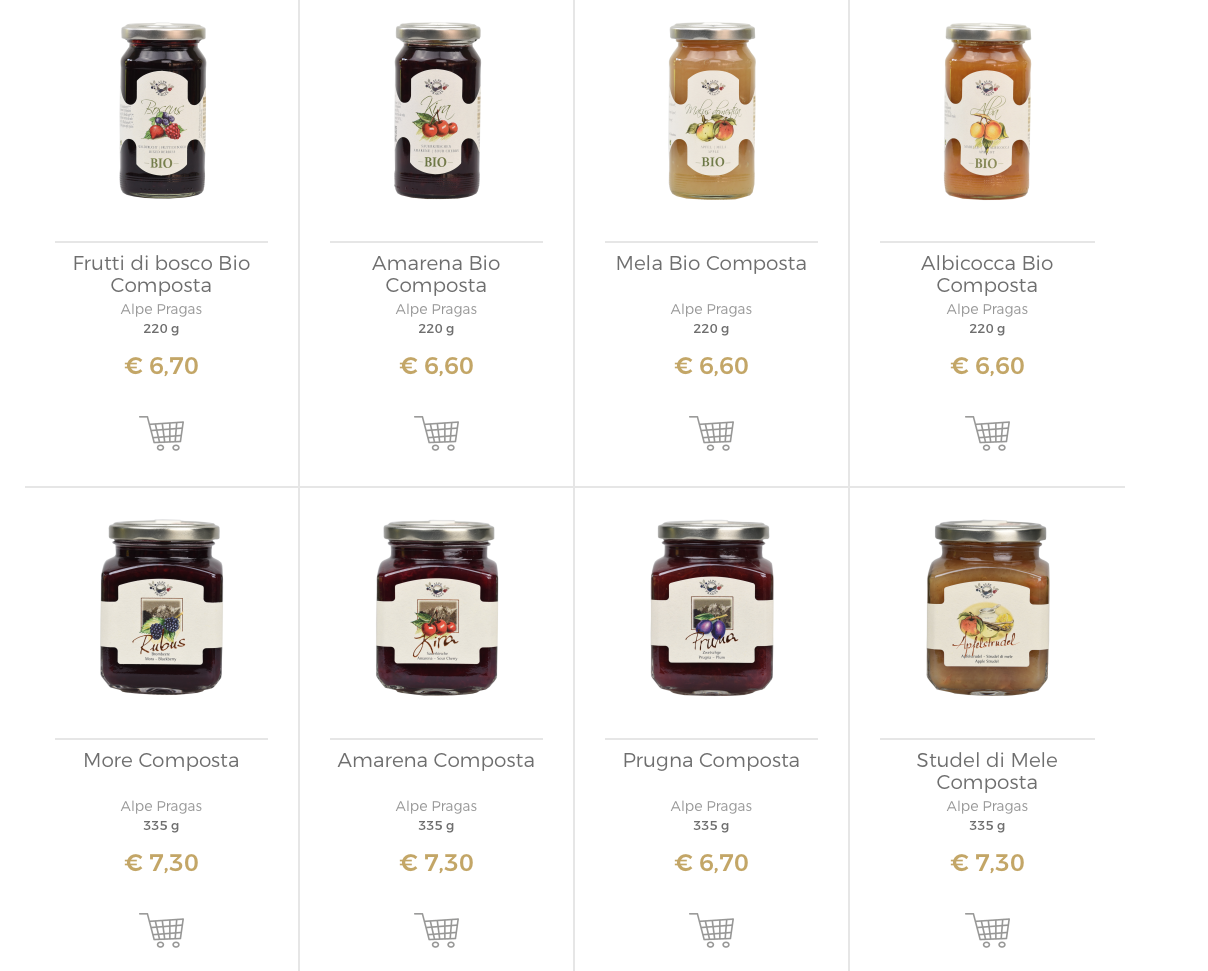This screenshot has height=971, width=1208.
Task: Open the Albicocca Bio jar image
Action: coord(988,111)
